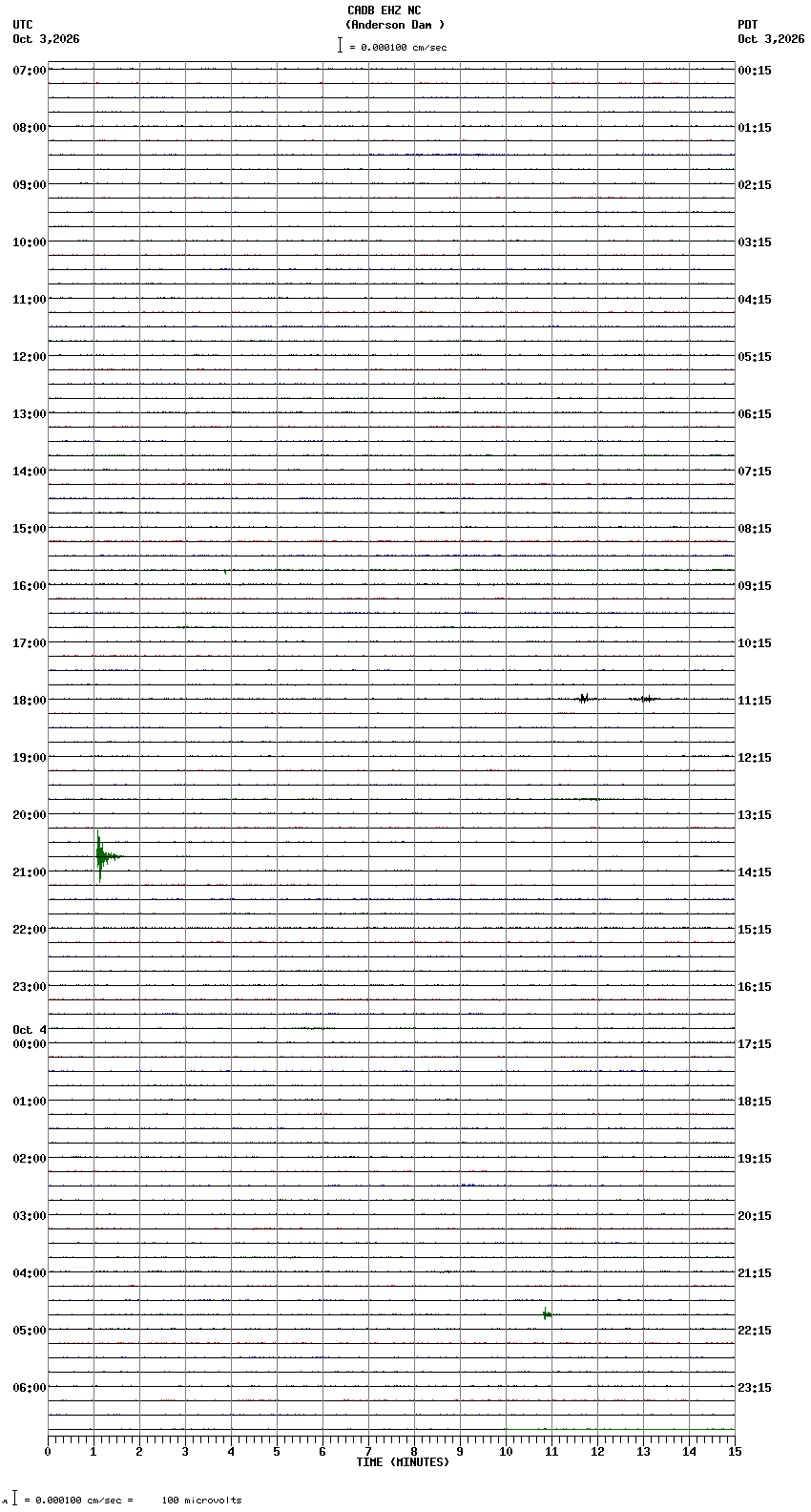Click the '0' minute axis tick label
Screen dimensions: 811x1512
[48, 1452]
